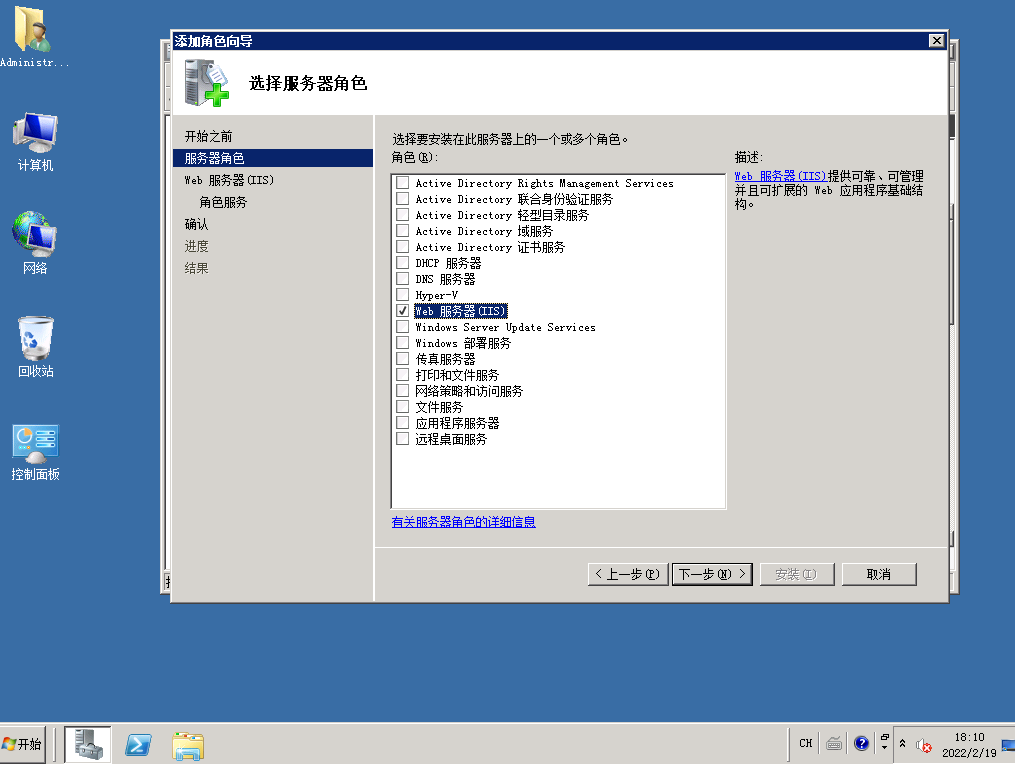The width and height of the screenshot is (1015, 764).
Task: Select the 文件服务 role label
Action: click(x=440, y=407)
